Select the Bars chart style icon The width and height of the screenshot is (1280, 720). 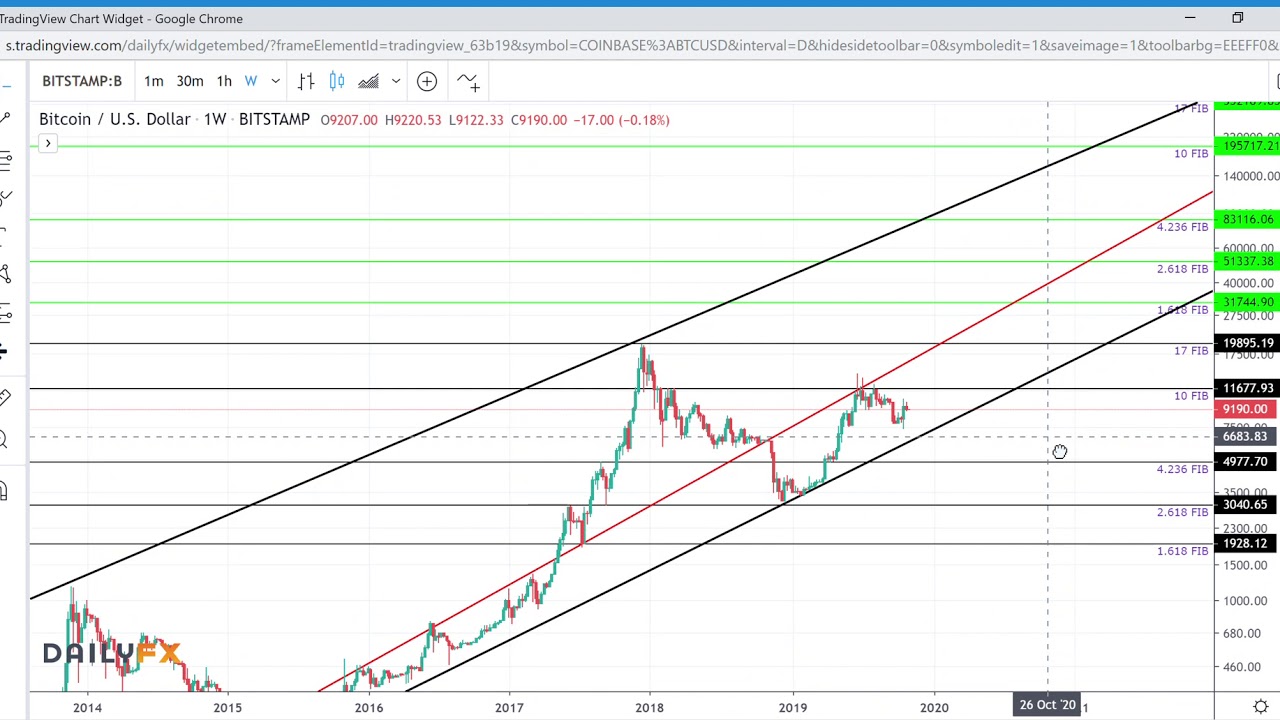(306, 81)
